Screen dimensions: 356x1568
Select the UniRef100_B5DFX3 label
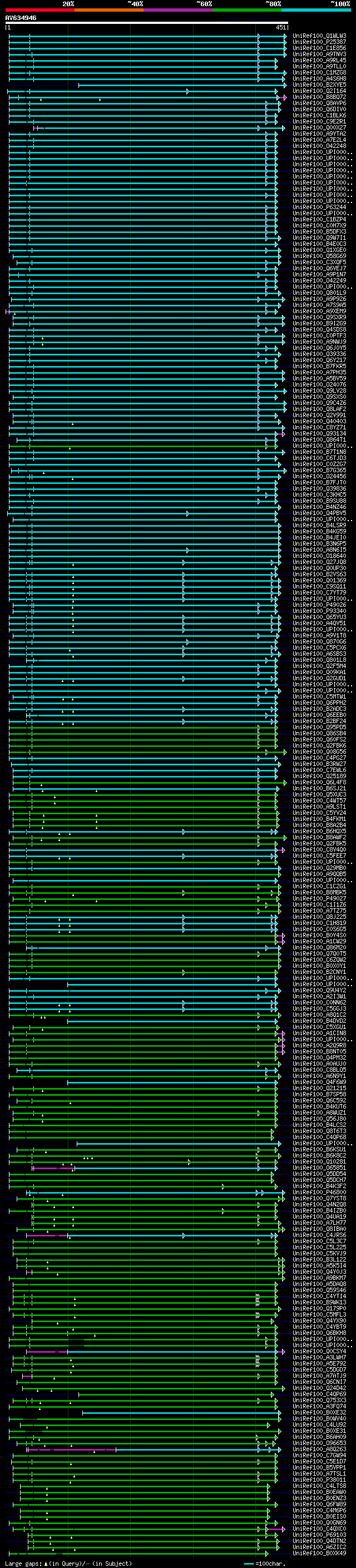tap(319, 232)
